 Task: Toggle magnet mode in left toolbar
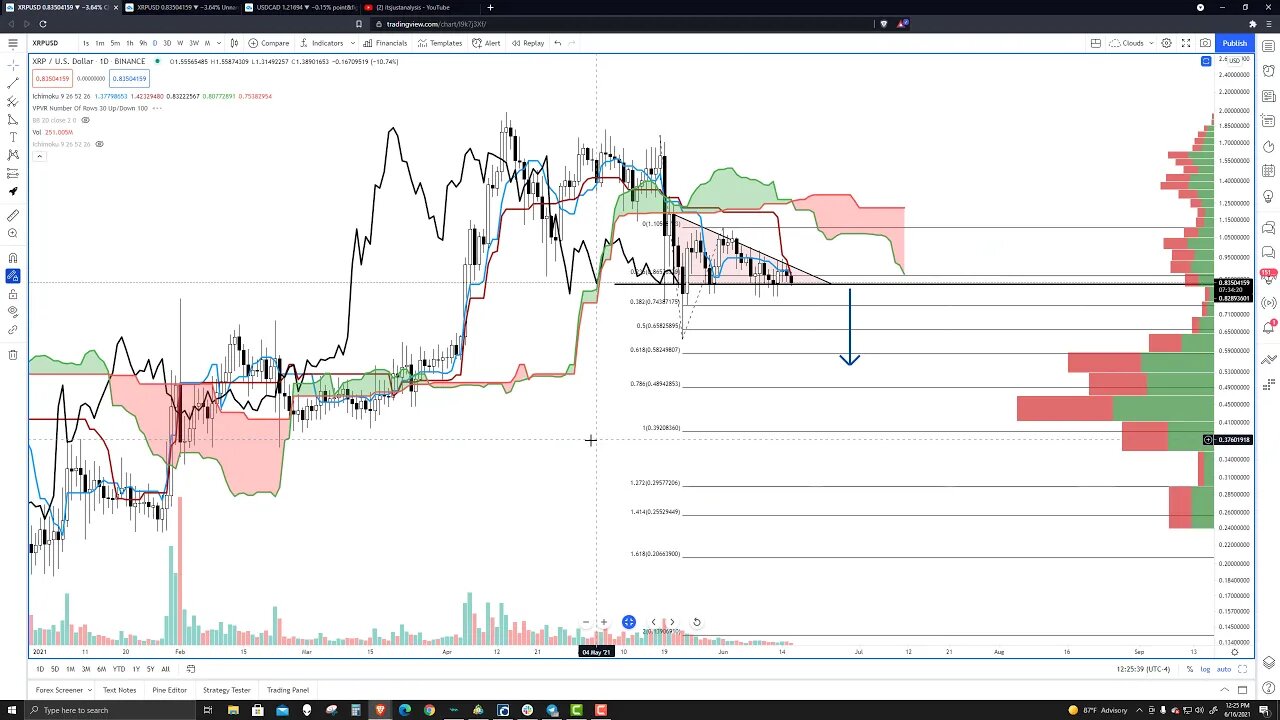[12, 258]
